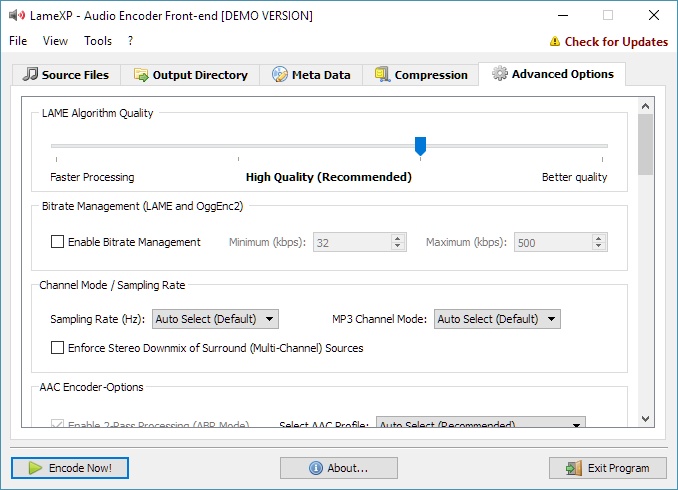Click the About... button
This screenshot has width=678, height=490.
tap(339, 468)
